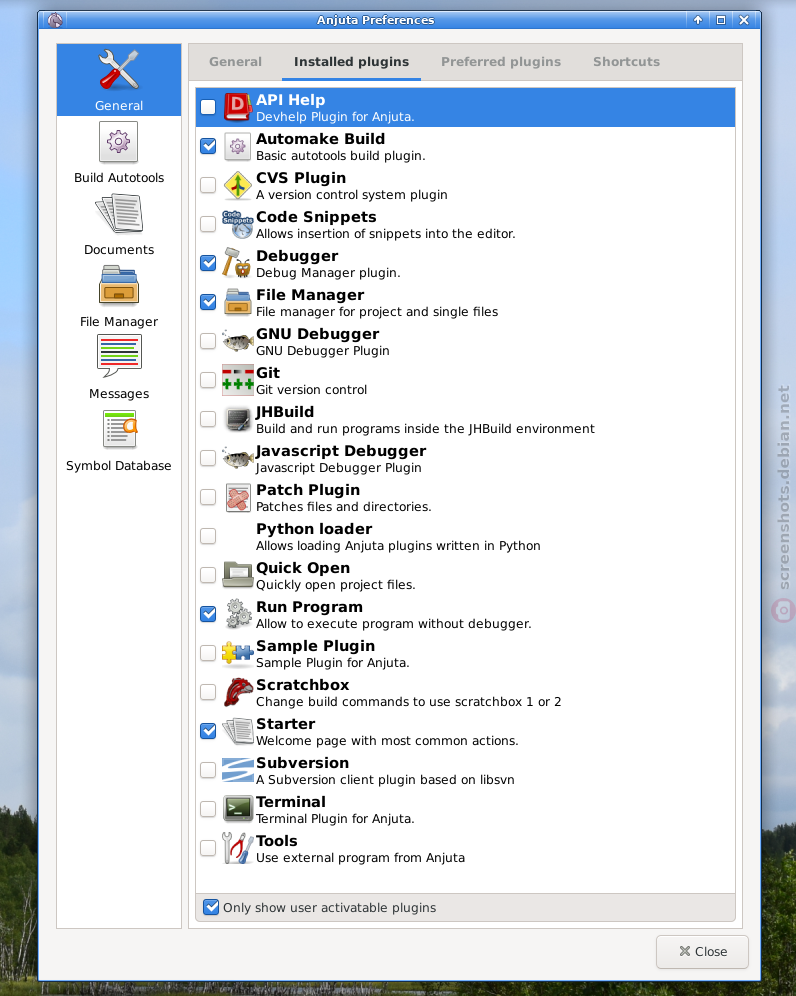The height and width of the screenshot is (996, 796).
Task: Switch to the General tab
Action: click(x=235, y=62)
